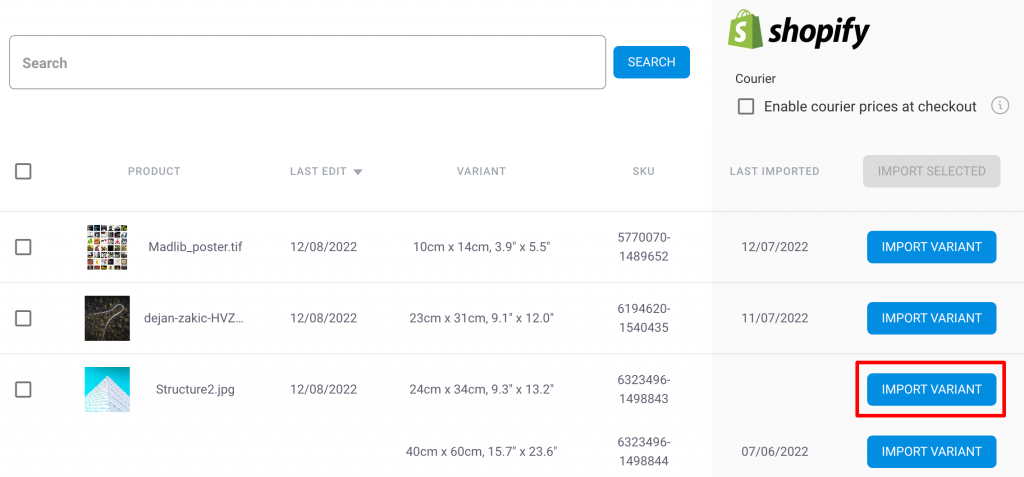Toggle the select-all products checkbox

pyautogui.click(x=23, y=171)
